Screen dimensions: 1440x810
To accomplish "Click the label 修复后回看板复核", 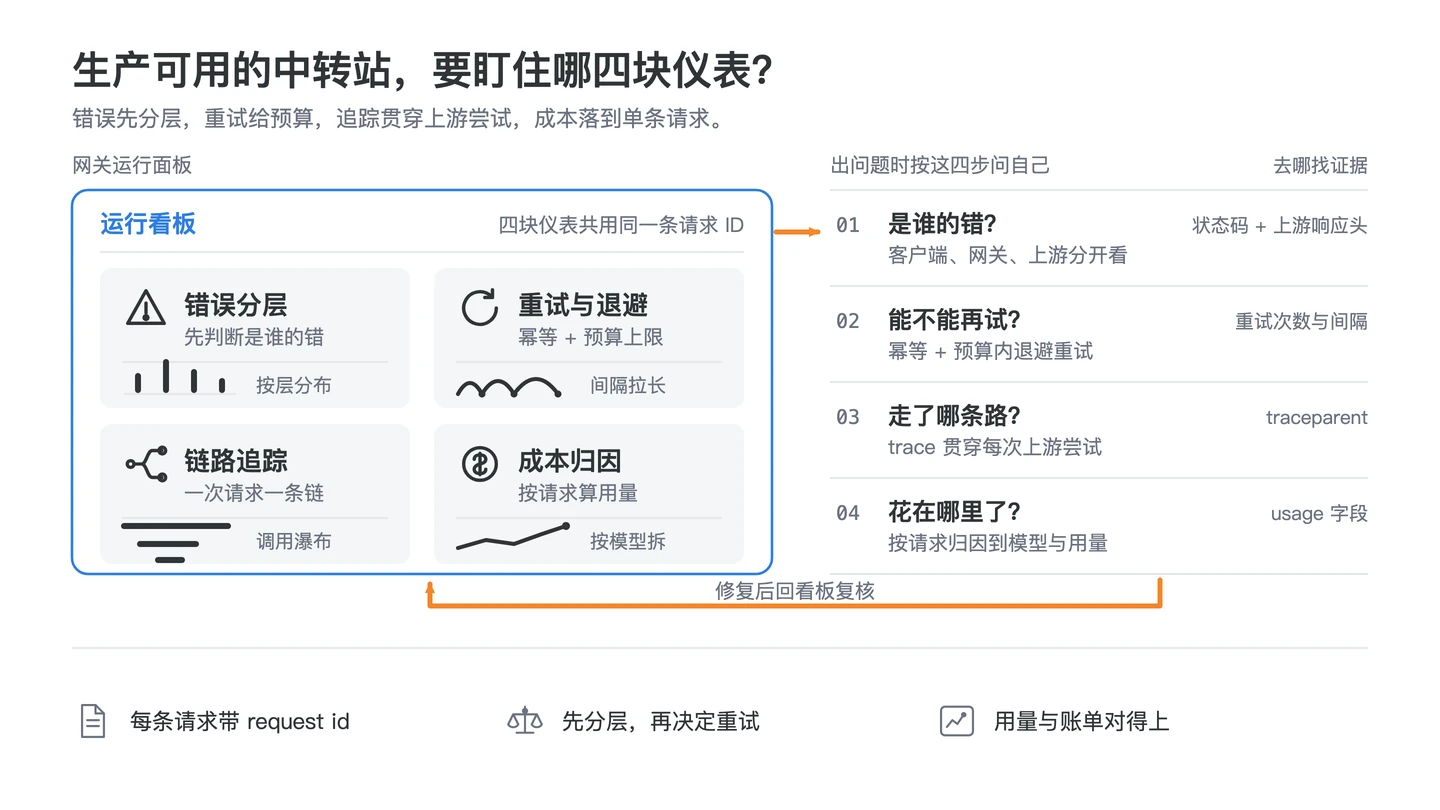I will click(795, 591).
